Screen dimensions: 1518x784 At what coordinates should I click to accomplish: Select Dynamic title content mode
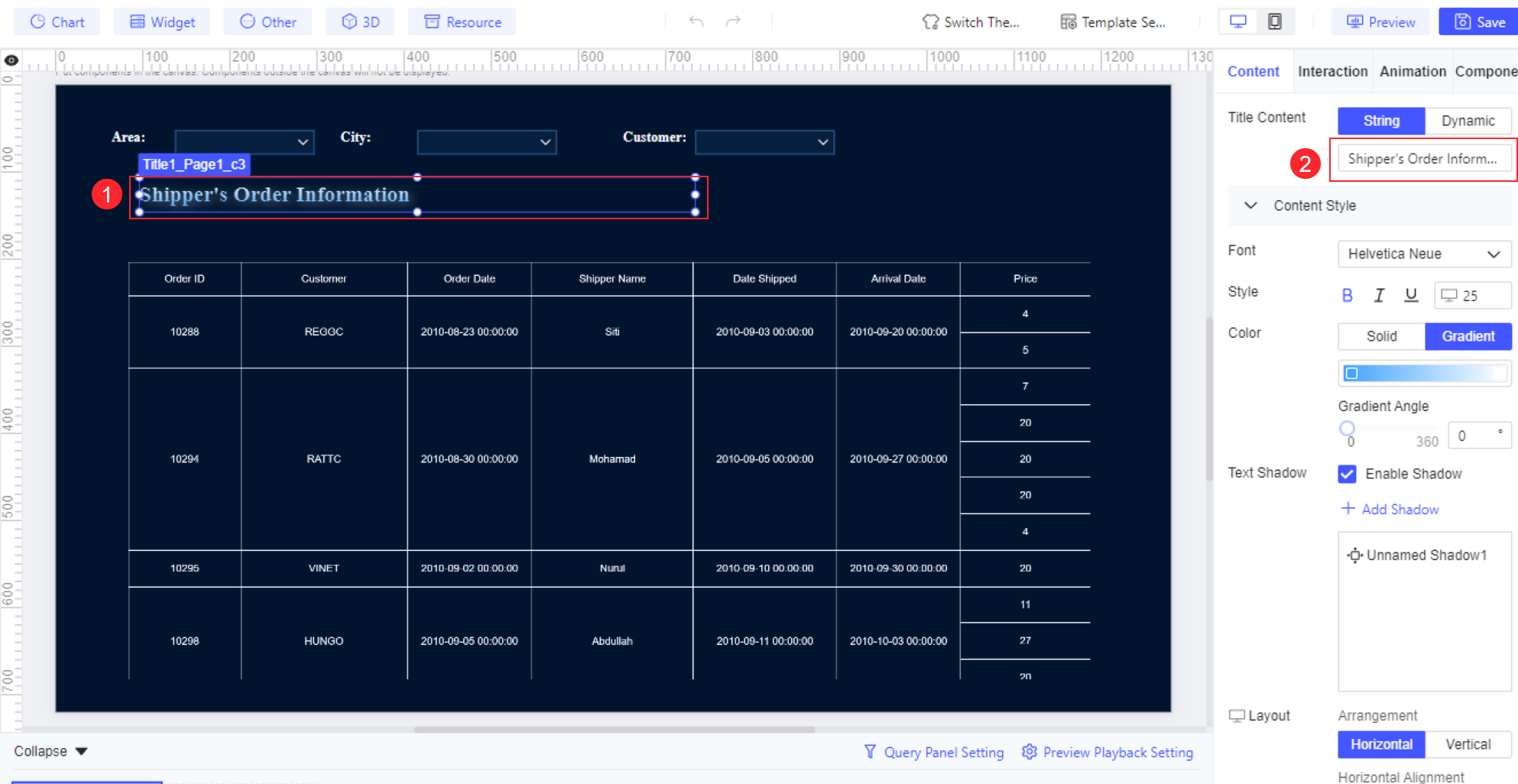(1468, 121)
